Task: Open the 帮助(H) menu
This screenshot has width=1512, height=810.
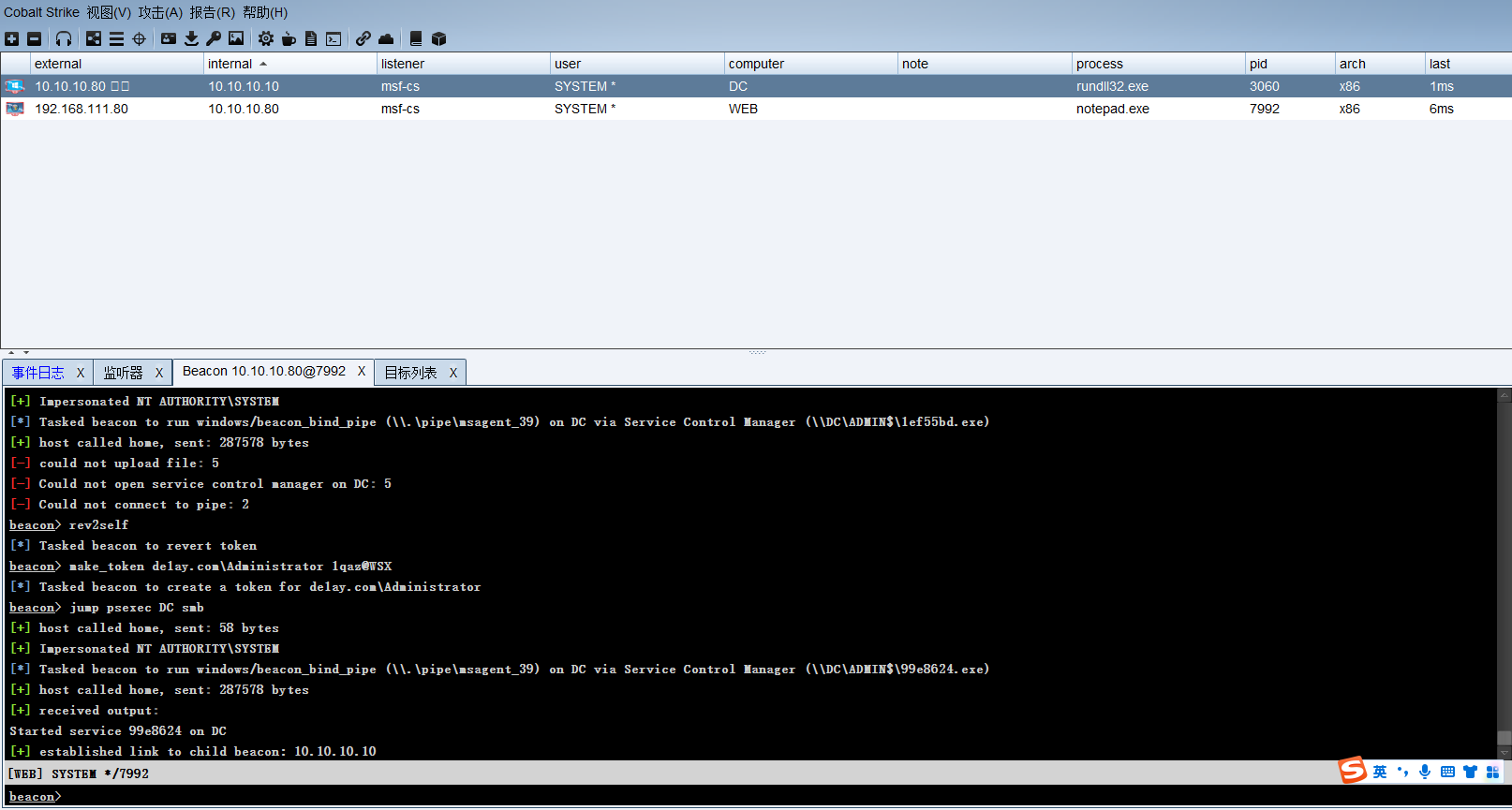Action: point(265,12)
